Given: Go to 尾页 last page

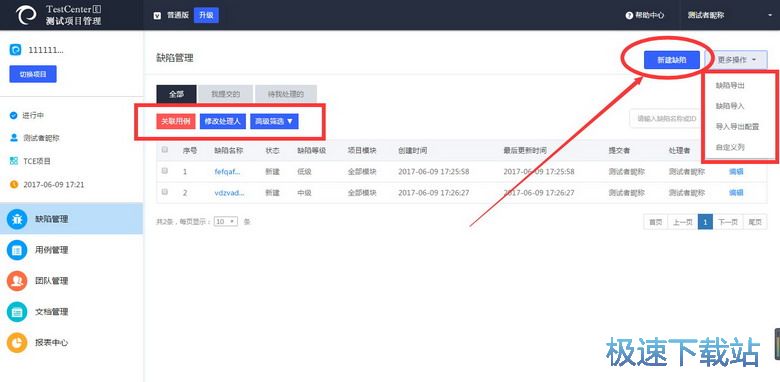Looking at the screenshot, I should (x=755, y=222).
